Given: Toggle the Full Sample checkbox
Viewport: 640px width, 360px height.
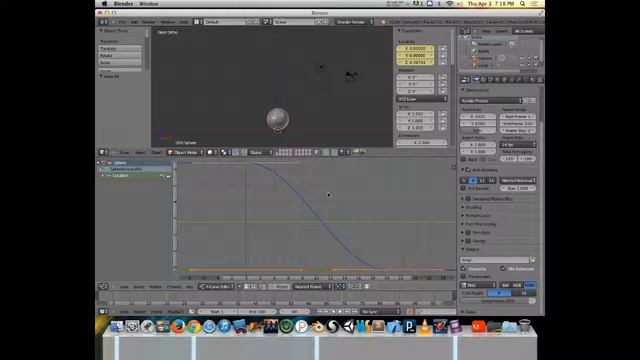Looking at the screenshot, I should 463,189.
